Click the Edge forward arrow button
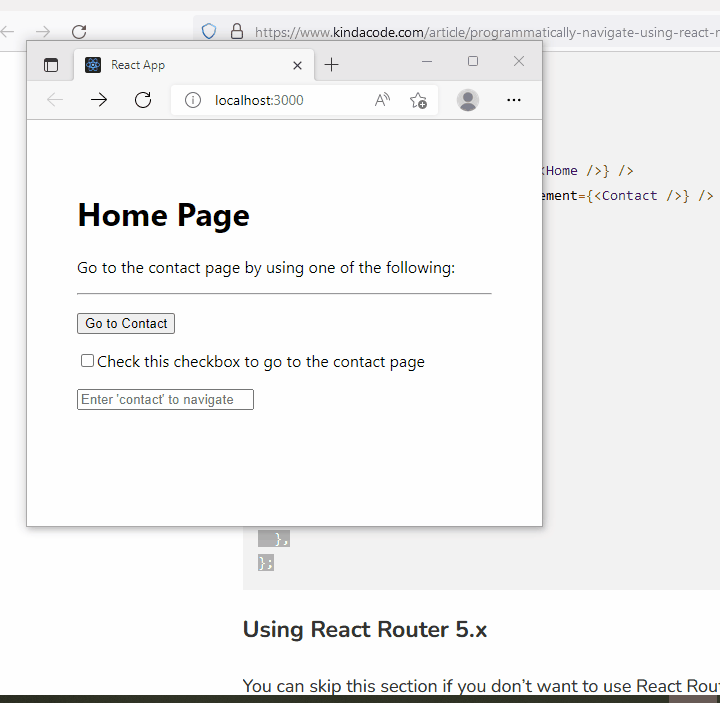720x703 pixels. point(98,100)
